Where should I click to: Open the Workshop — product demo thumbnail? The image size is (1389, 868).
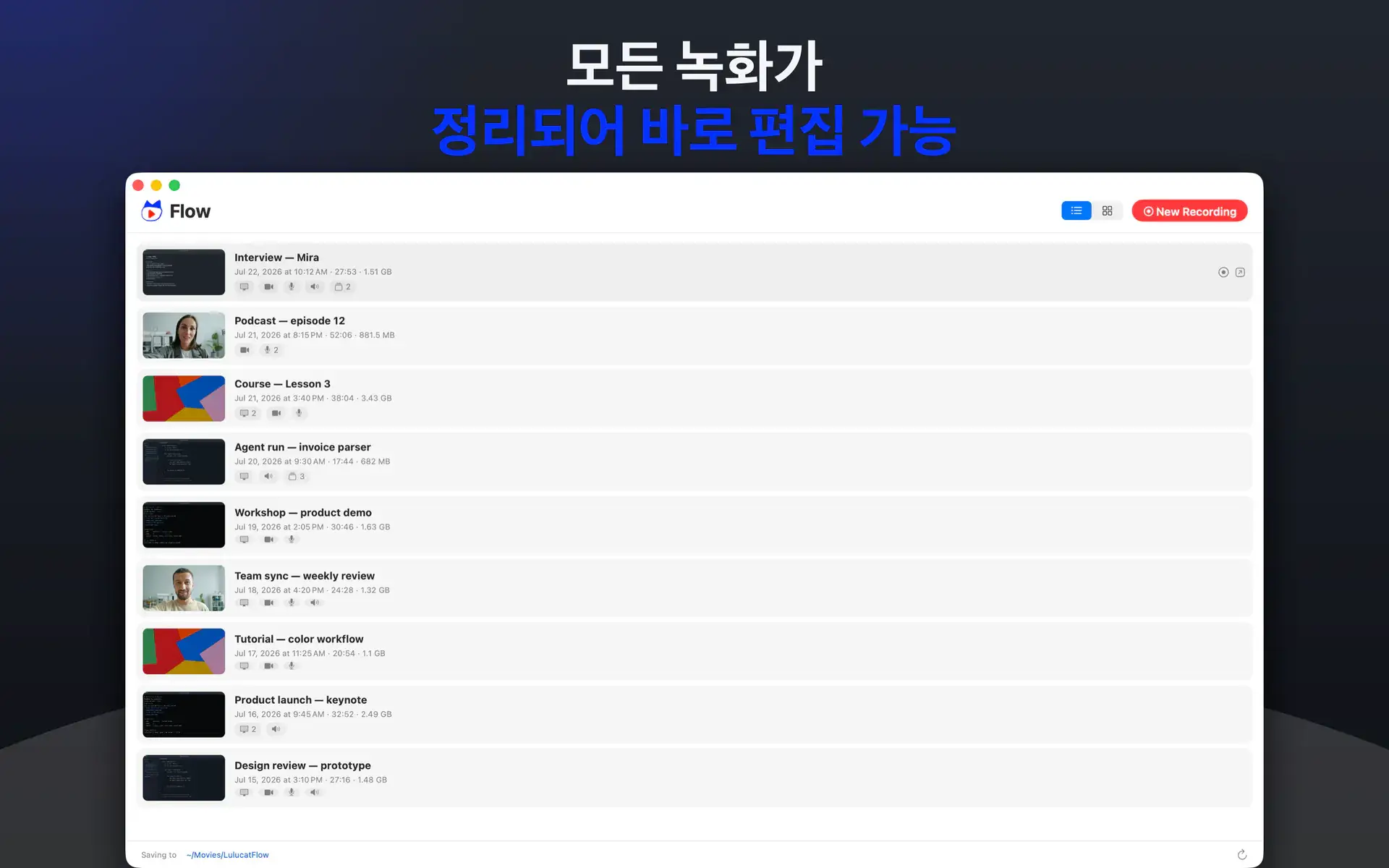[184, 525]
